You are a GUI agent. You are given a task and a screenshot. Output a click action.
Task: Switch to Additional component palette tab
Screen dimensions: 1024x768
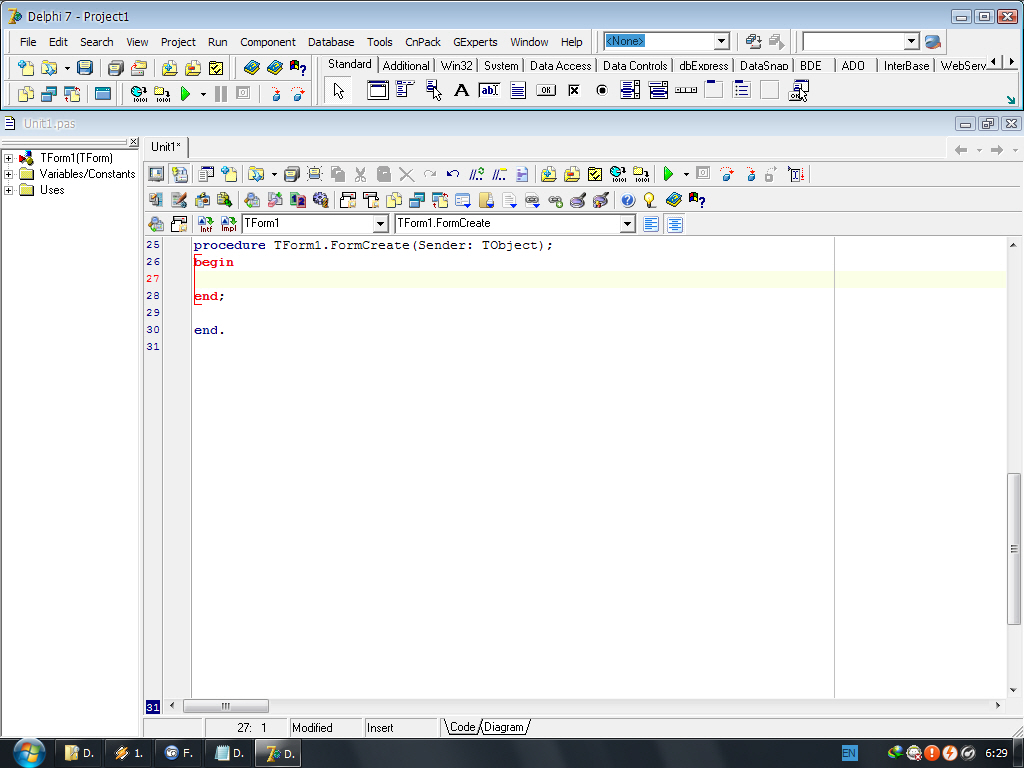coord(406,65)
